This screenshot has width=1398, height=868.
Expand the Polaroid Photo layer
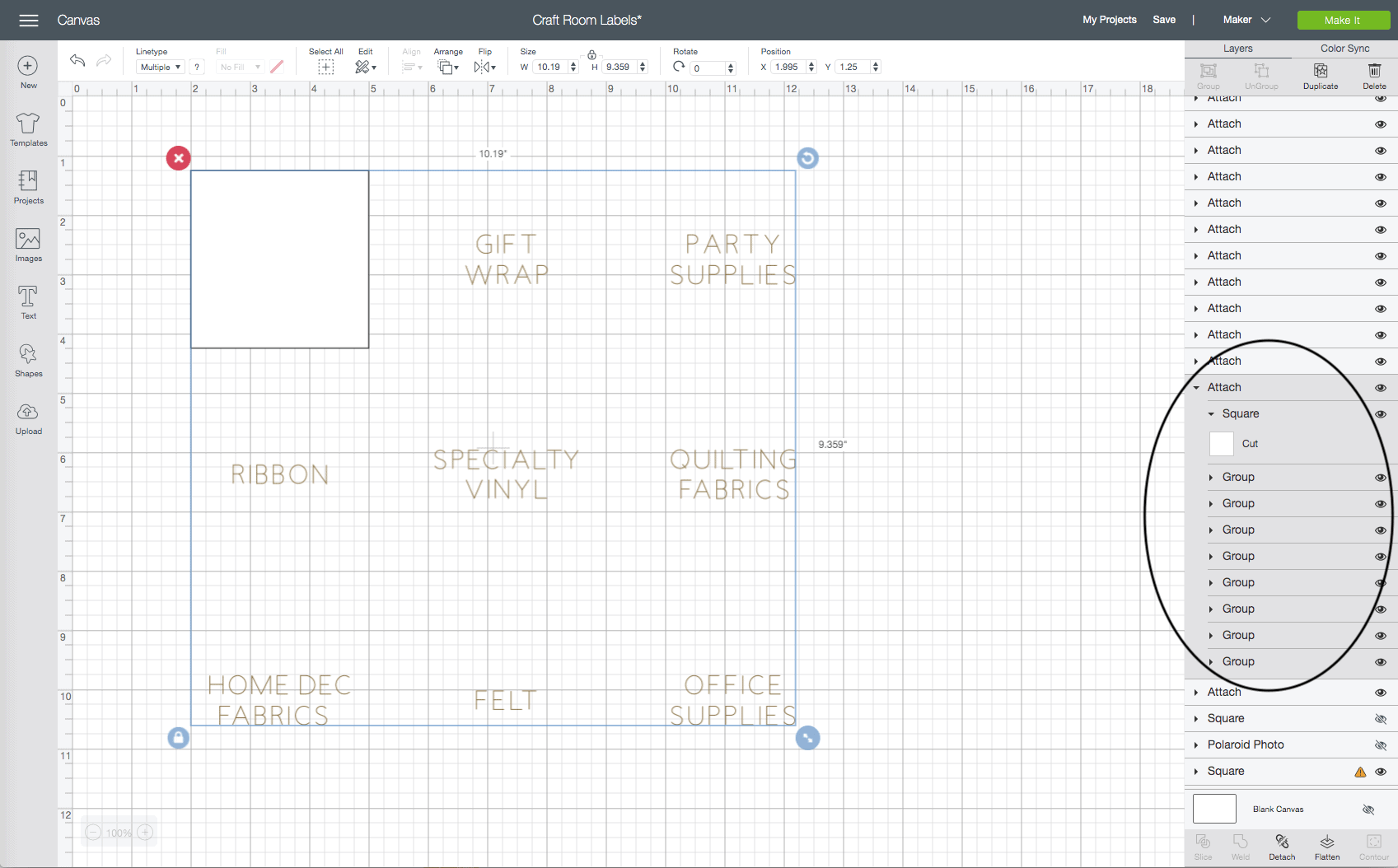coord(1196,745)
